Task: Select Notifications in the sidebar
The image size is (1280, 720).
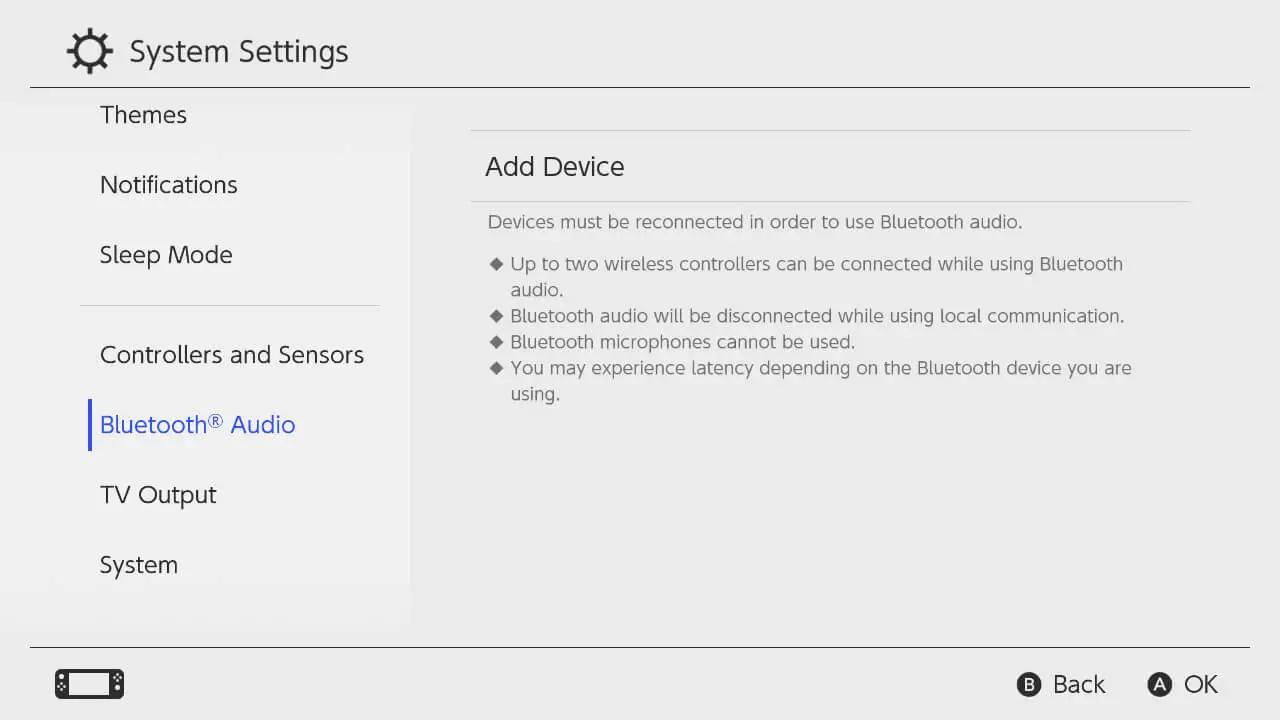Action: 168,185
